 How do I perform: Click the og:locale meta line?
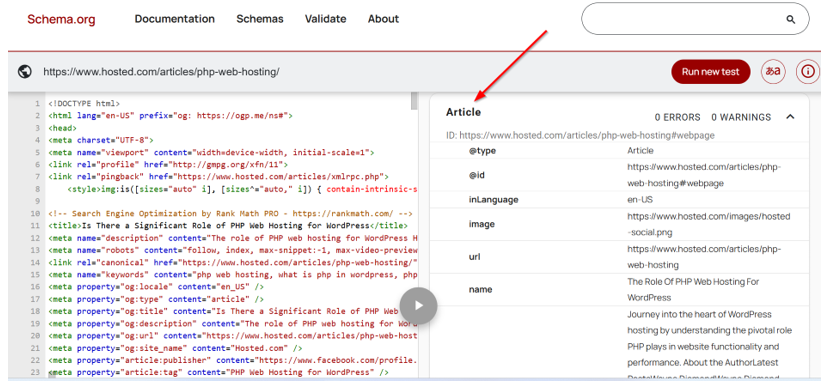point(156,287)
